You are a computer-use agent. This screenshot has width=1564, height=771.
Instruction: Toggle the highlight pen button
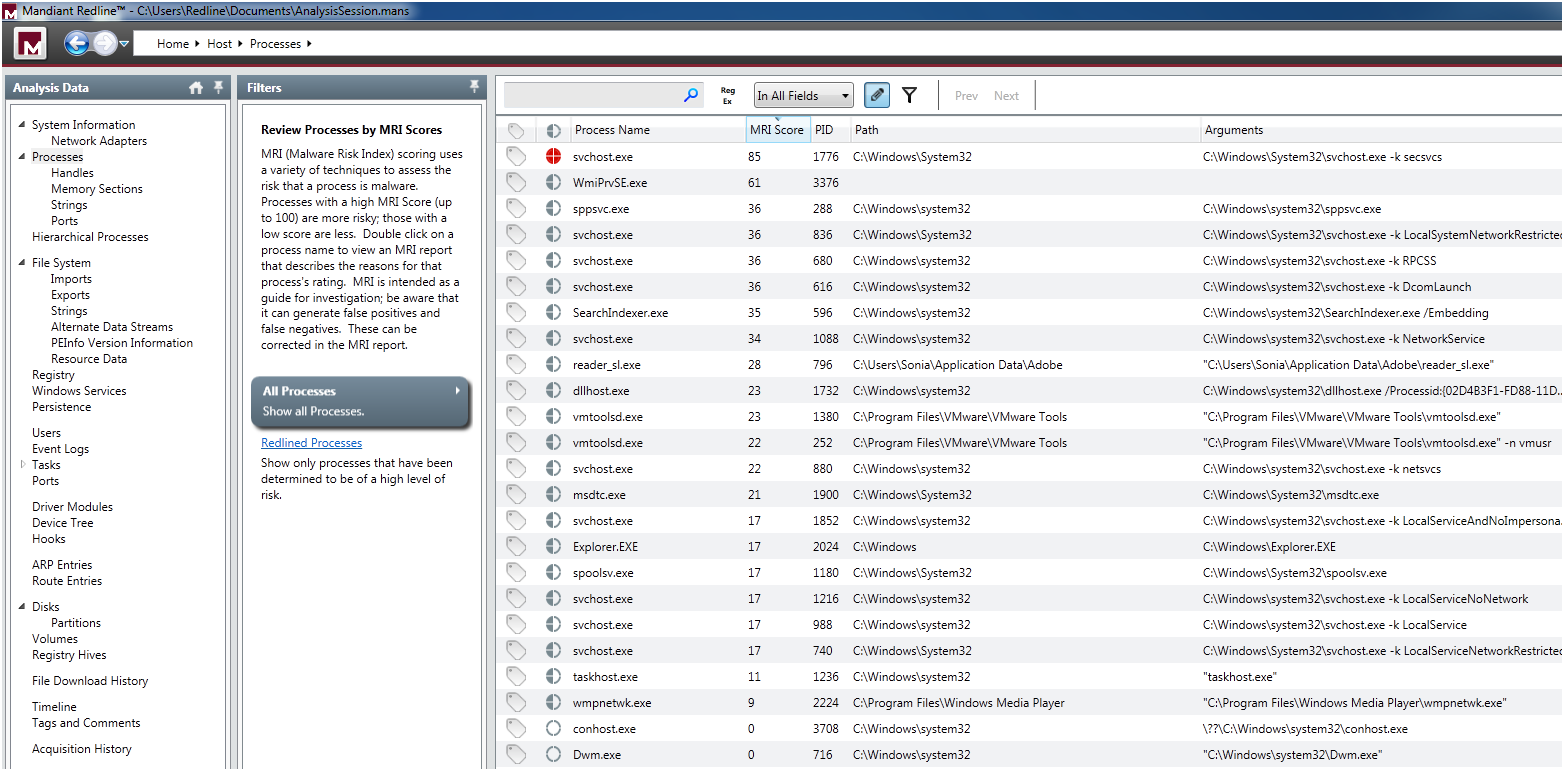[x=876, y=96]
